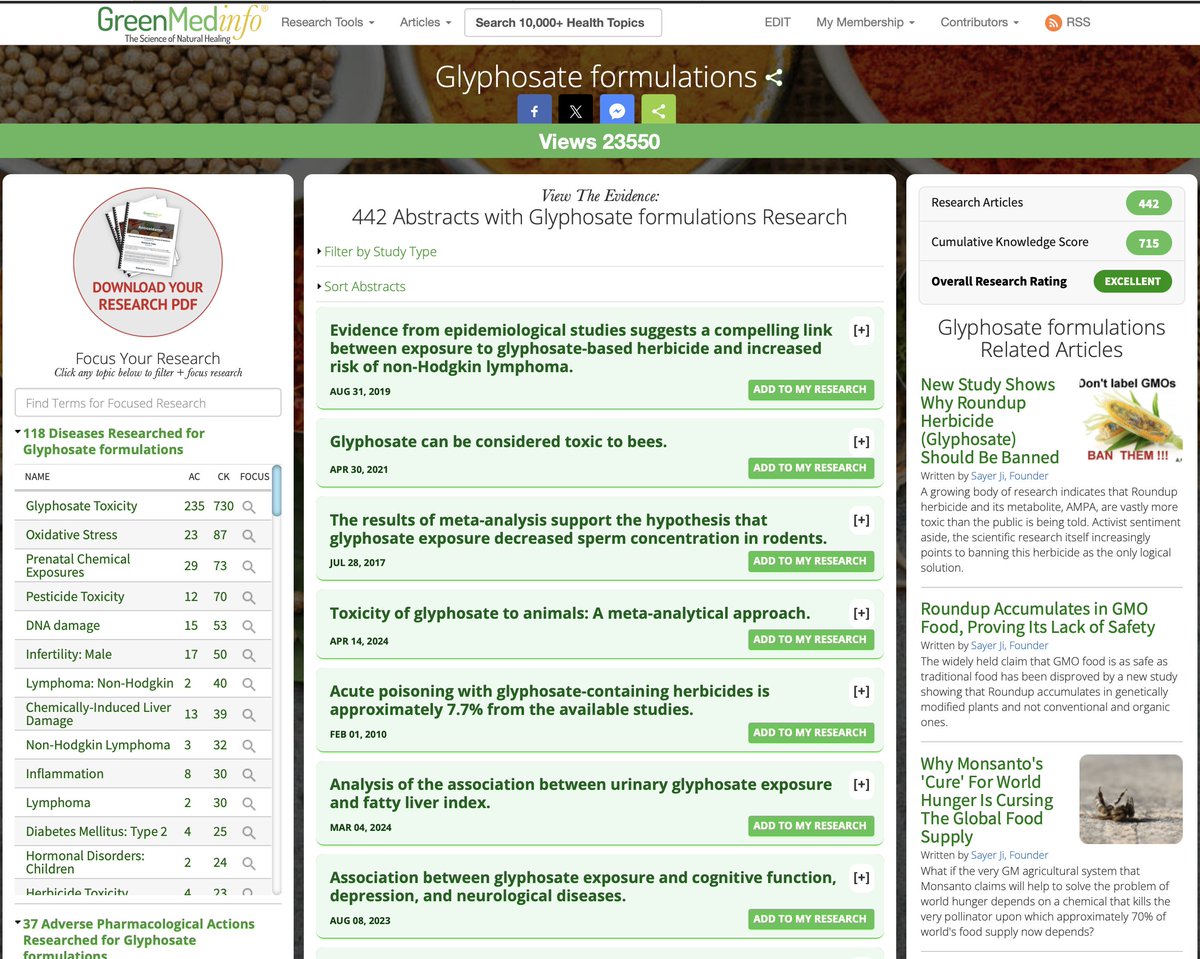The width and height of the screenshot is (1200, 959).
Task: Click Search 10,000+ Health Topics box
Action: [563, 22]
